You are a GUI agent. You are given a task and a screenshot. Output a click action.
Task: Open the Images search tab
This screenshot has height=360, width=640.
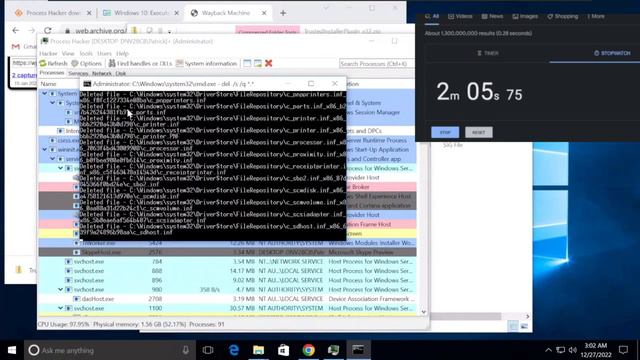(x=525, y=16)
